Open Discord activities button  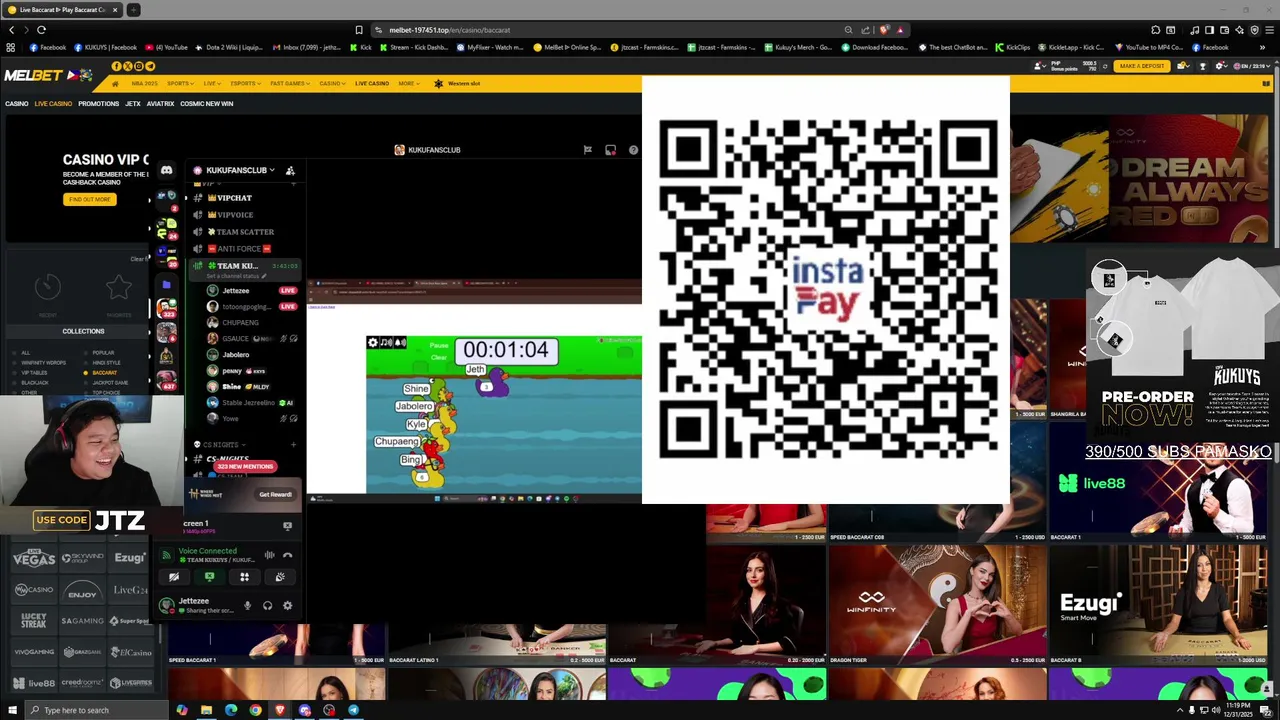tap(244, 577)
